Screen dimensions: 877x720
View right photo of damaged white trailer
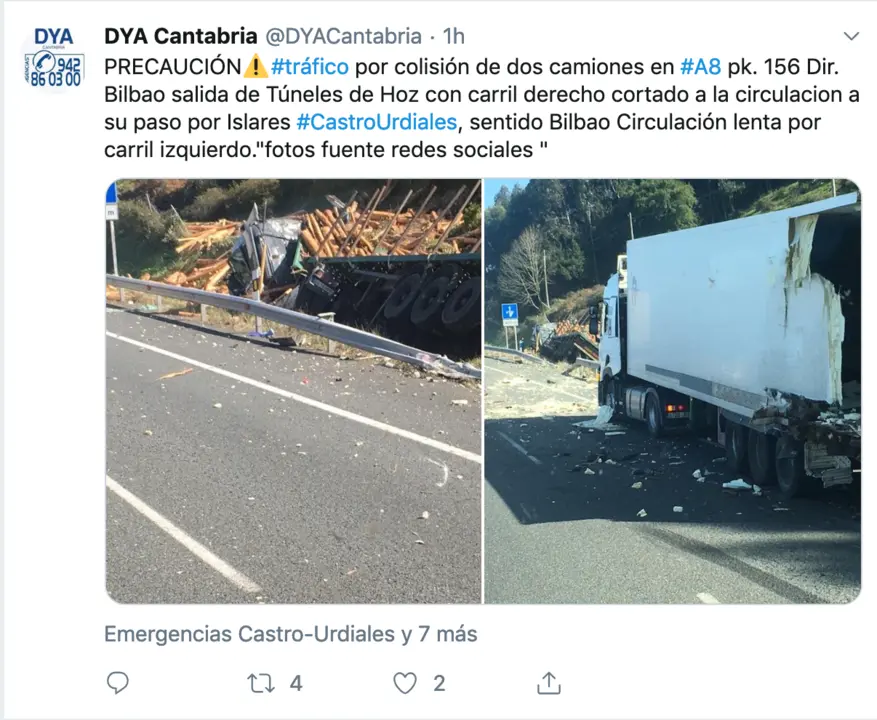point(672,391)
